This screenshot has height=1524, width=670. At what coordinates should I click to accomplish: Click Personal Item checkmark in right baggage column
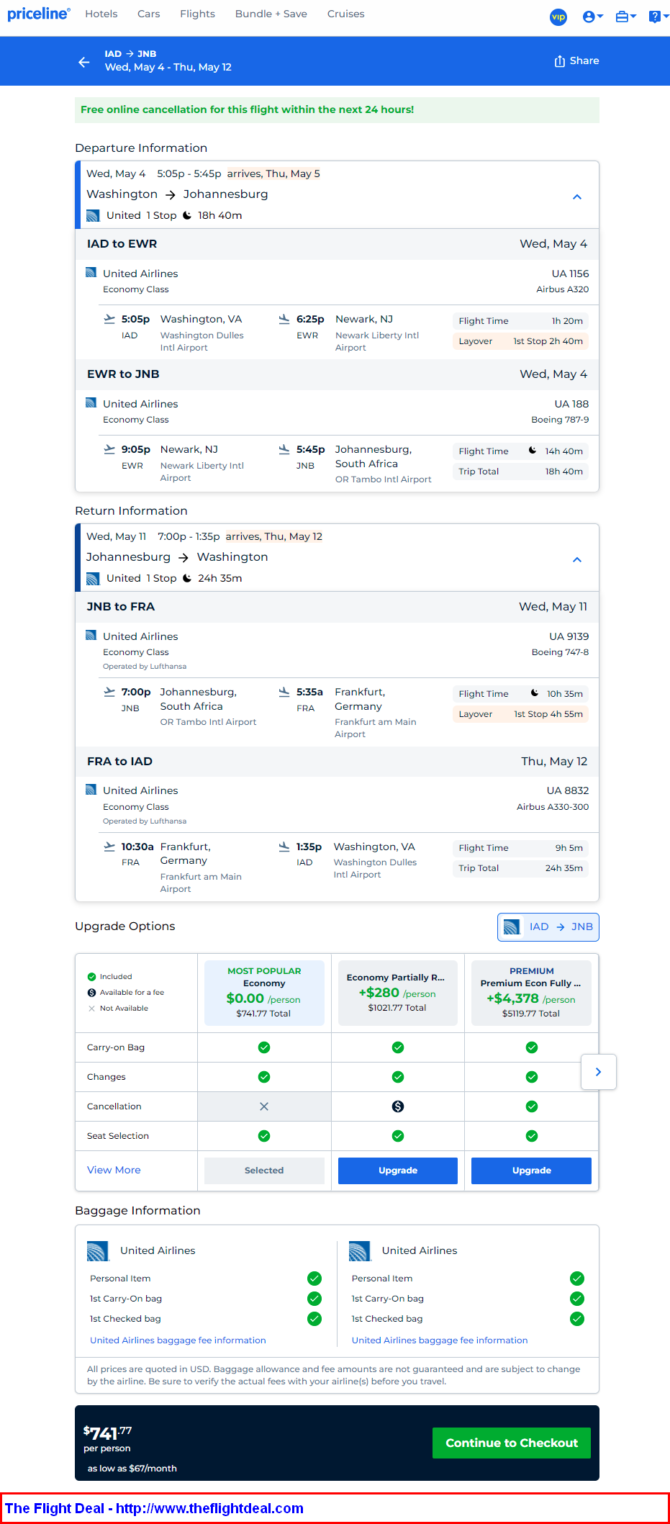576,1278
